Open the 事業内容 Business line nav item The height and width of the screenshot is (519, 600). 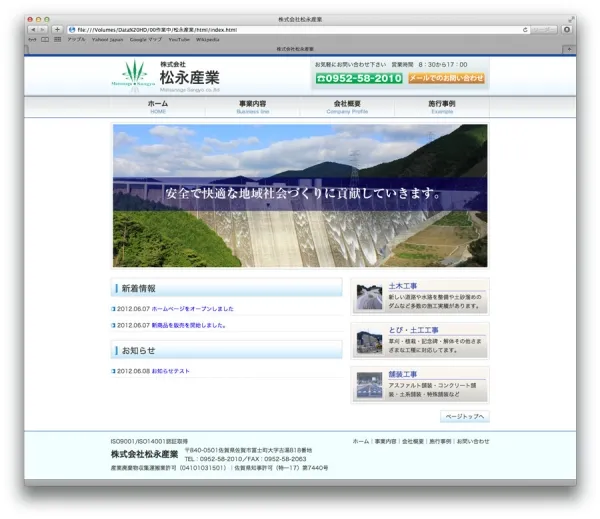pos(253,107)
